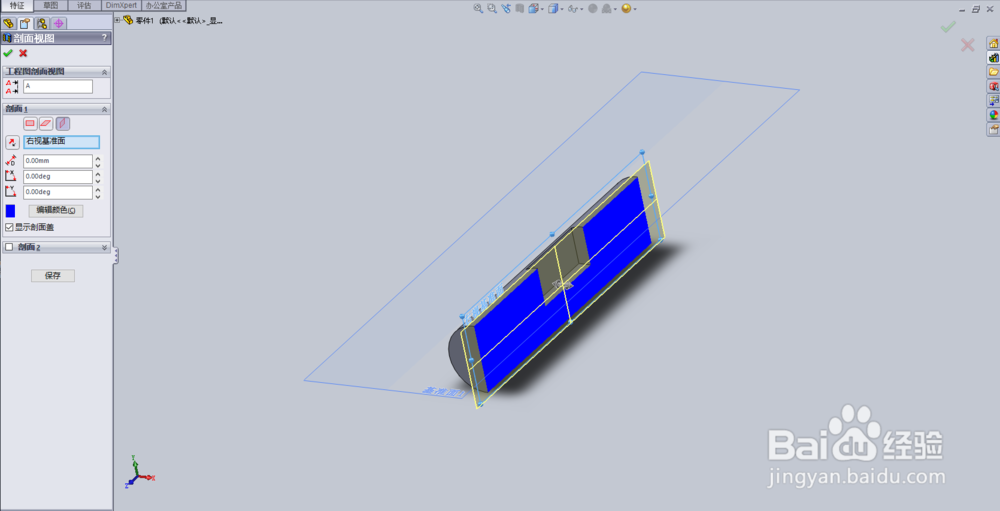Select the front plane section button
This screenshot has height=511, width=1000.
30,124
